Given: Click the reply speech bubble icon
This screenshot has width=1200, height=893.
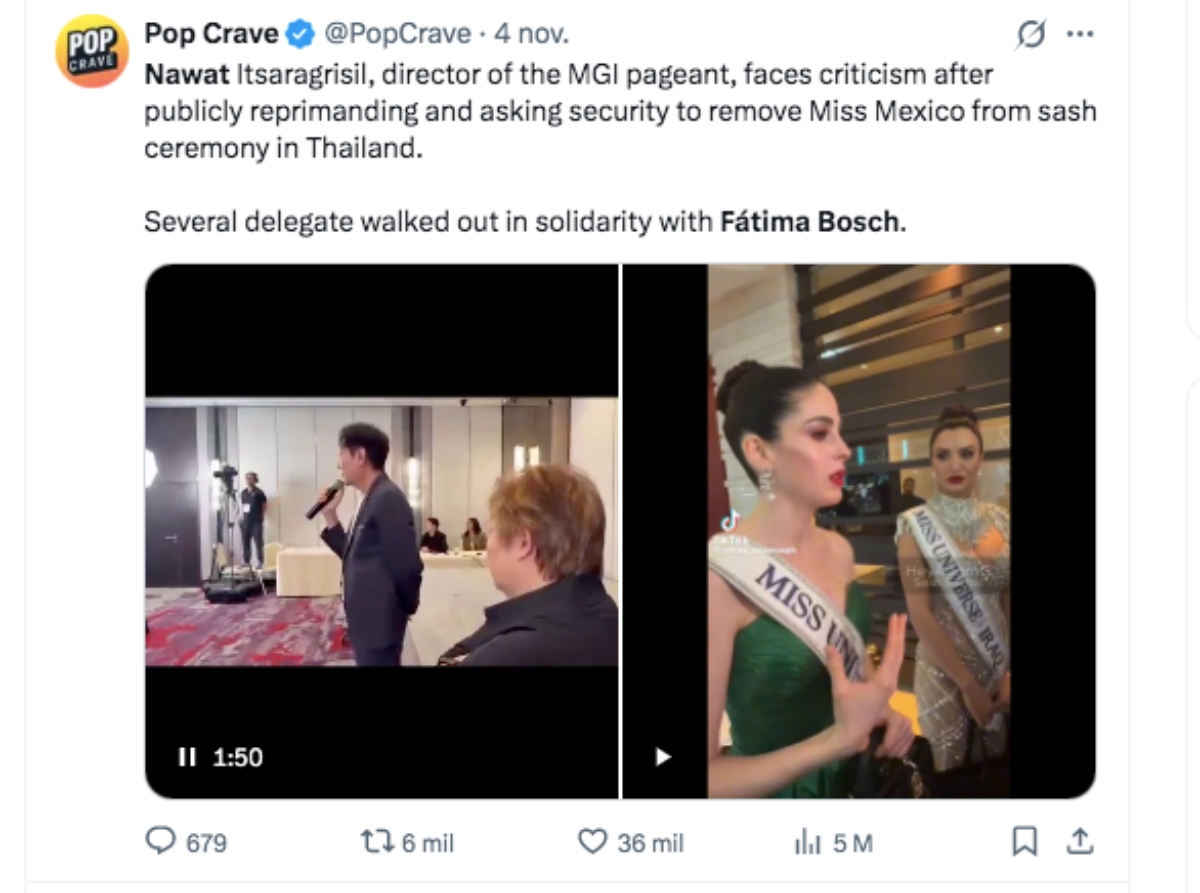Looking at the screenshot, I should click(x=160, y=842).
